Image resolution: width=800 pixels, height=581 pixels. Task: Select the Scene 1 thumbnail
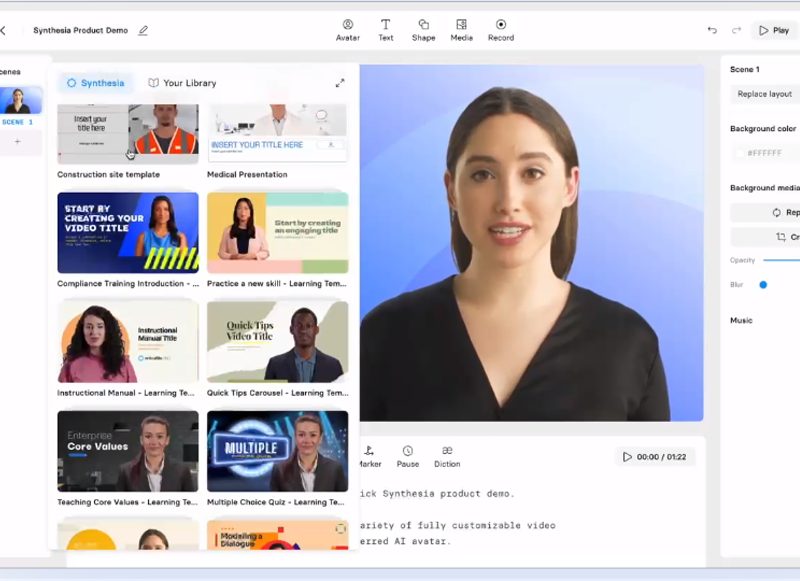(20, 100)
